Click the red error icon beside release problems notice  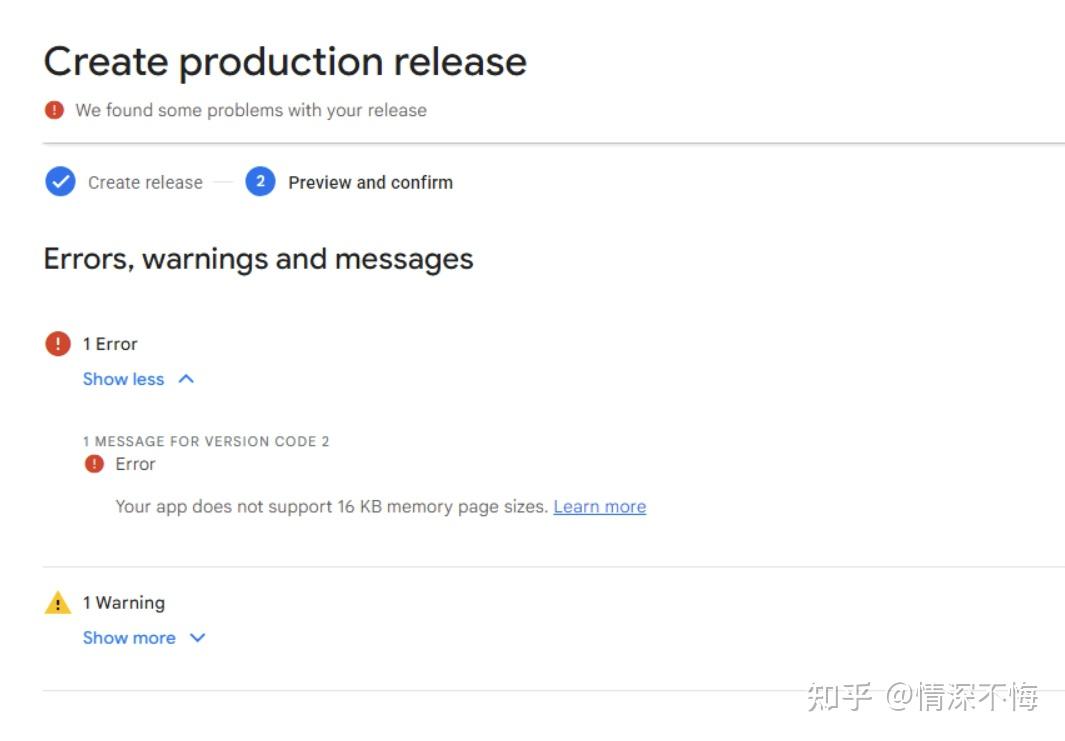click(54, 110)
